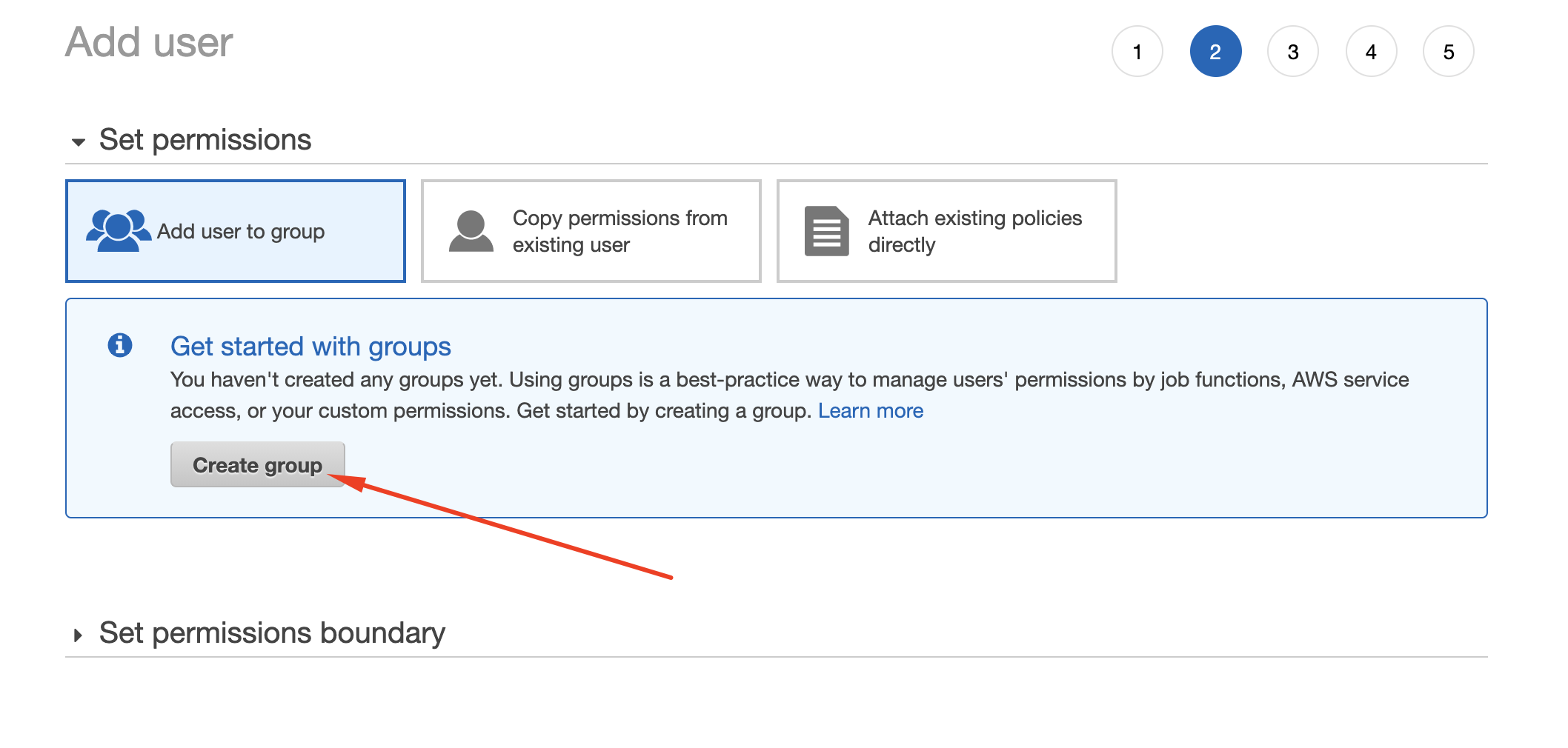The image size is (1568, 748).
Task: Click the group people icon
Action: point(118,230)
